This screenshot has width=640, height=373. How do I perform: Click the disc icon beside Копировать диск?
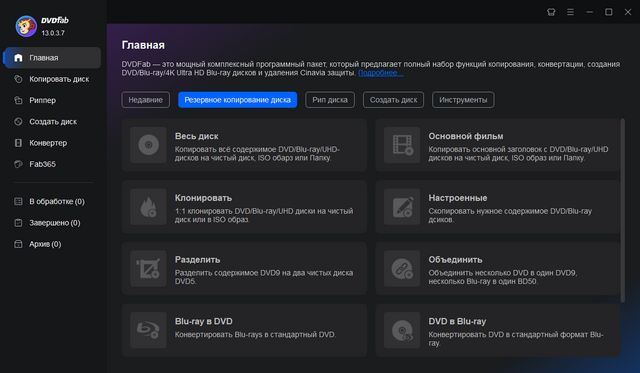point(18,79)
